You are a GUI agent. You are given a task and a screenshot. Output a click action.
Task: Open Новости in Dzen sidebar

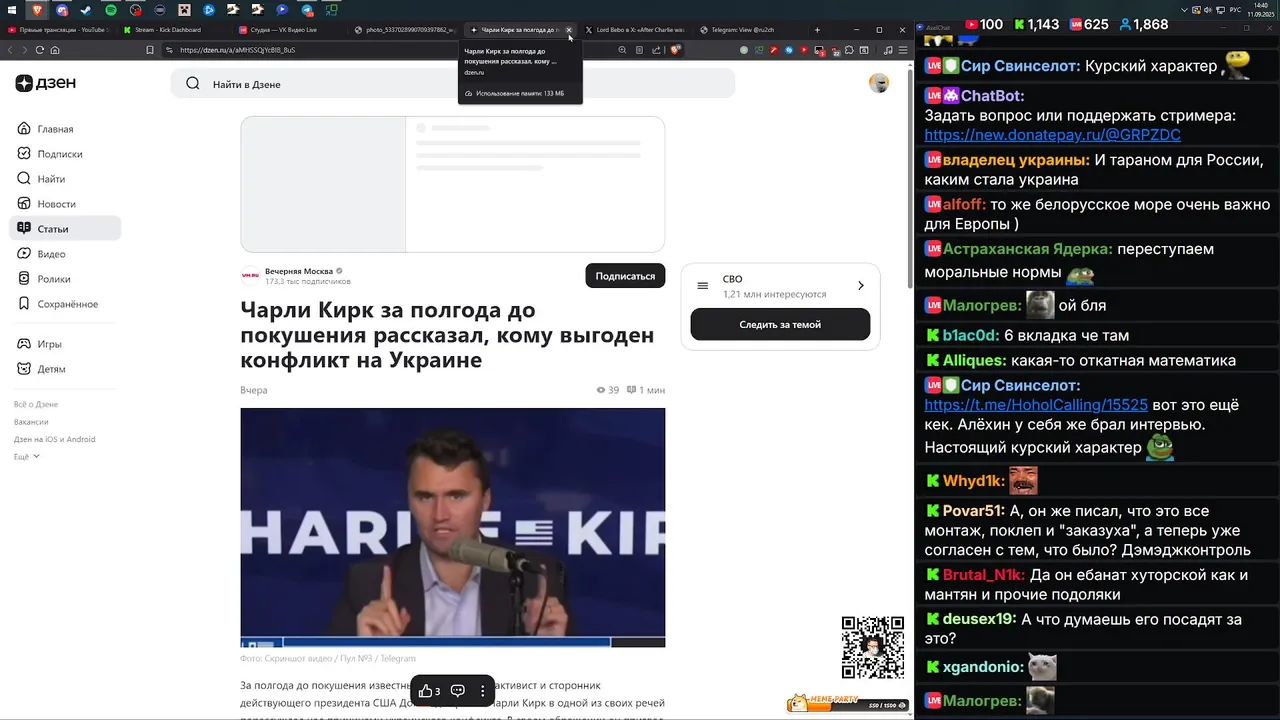click(x=65, y=204)
